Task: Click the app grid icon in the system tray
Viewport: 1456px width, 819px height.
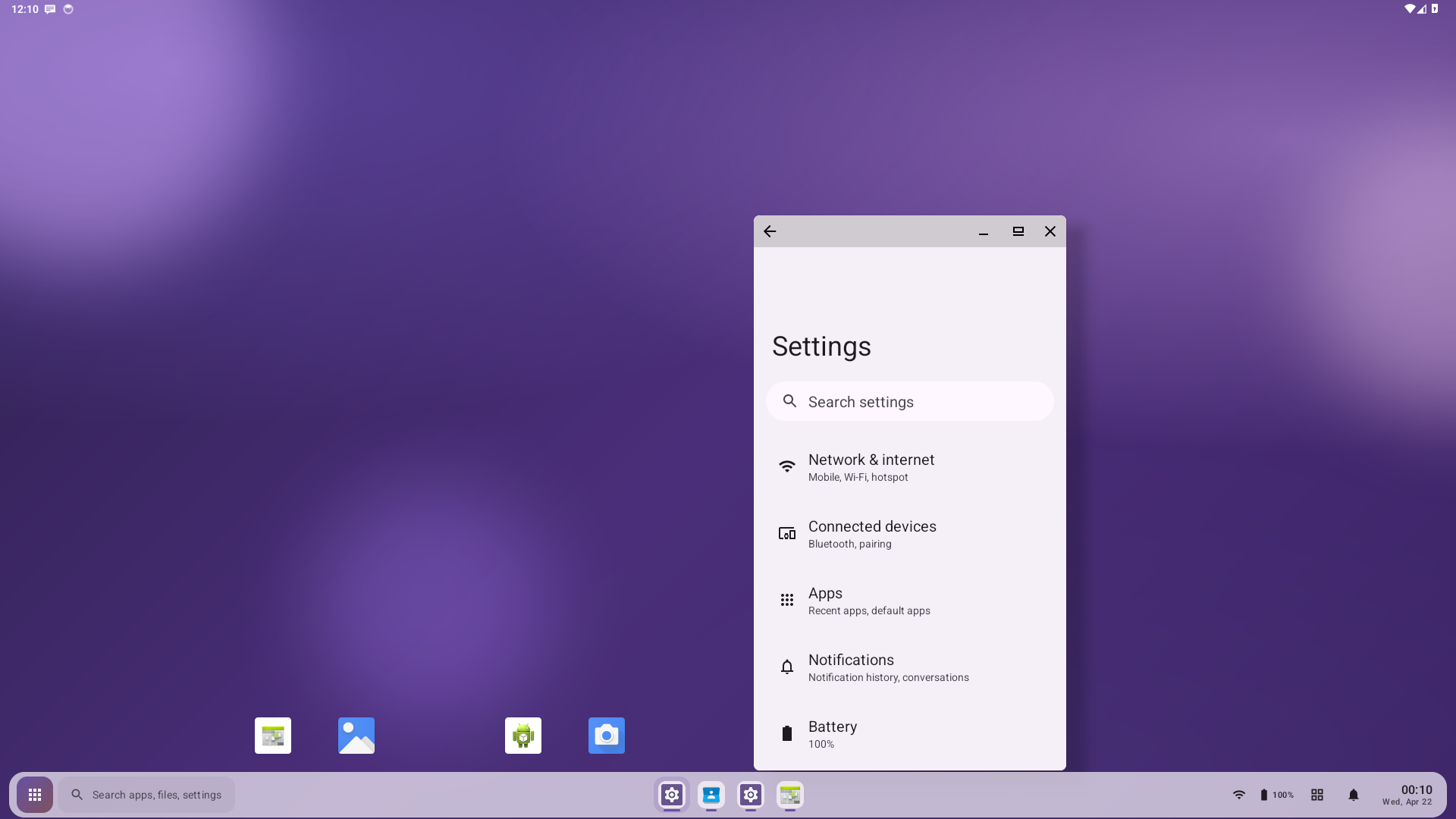Action: (1317, 795)
